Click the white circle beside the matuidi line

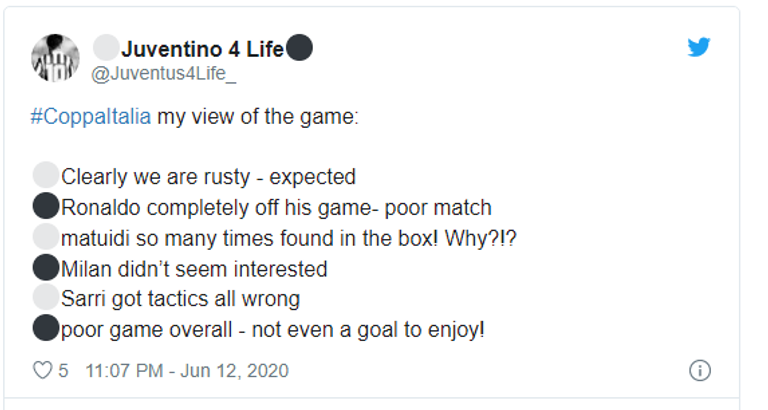pos(45,238)
